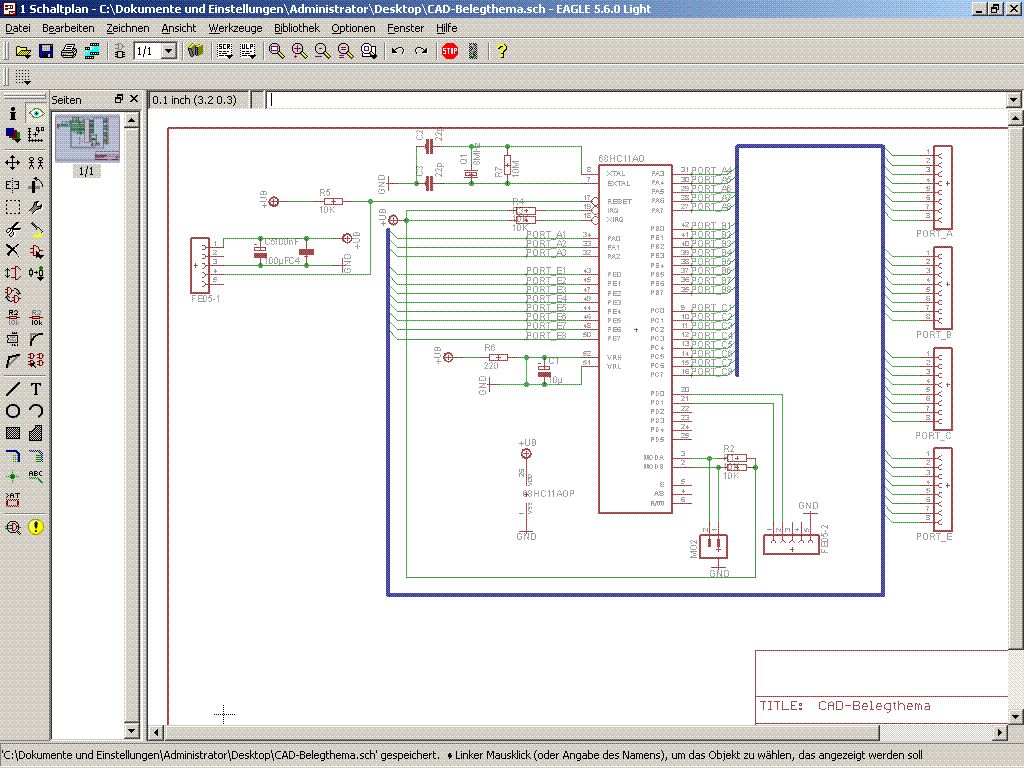Select the Show tool with the eye icon
The height and width of the screenshot is (768, 1024).
[x=36, y=113]
